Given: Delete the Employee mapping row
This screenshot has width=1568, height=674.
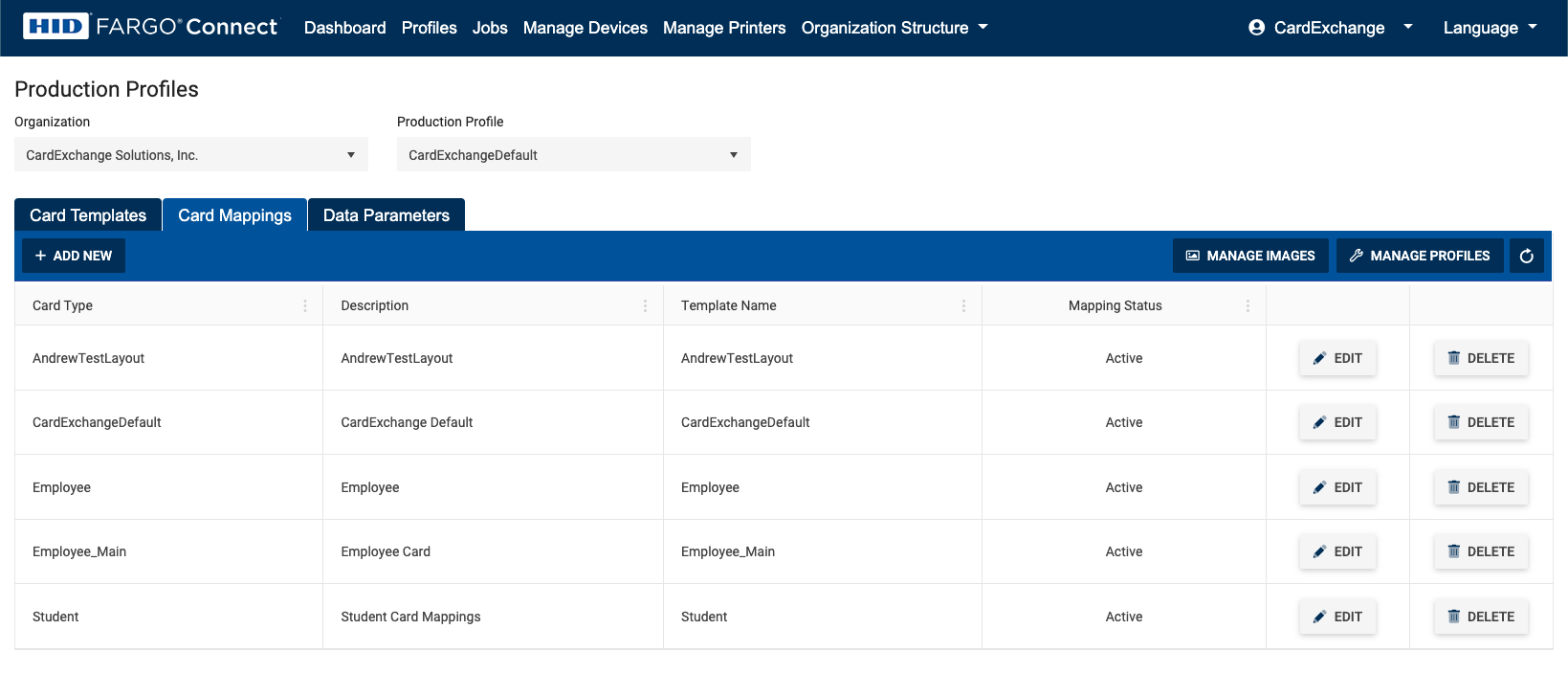Looking at the screenshot, I should coord(1481,487).
